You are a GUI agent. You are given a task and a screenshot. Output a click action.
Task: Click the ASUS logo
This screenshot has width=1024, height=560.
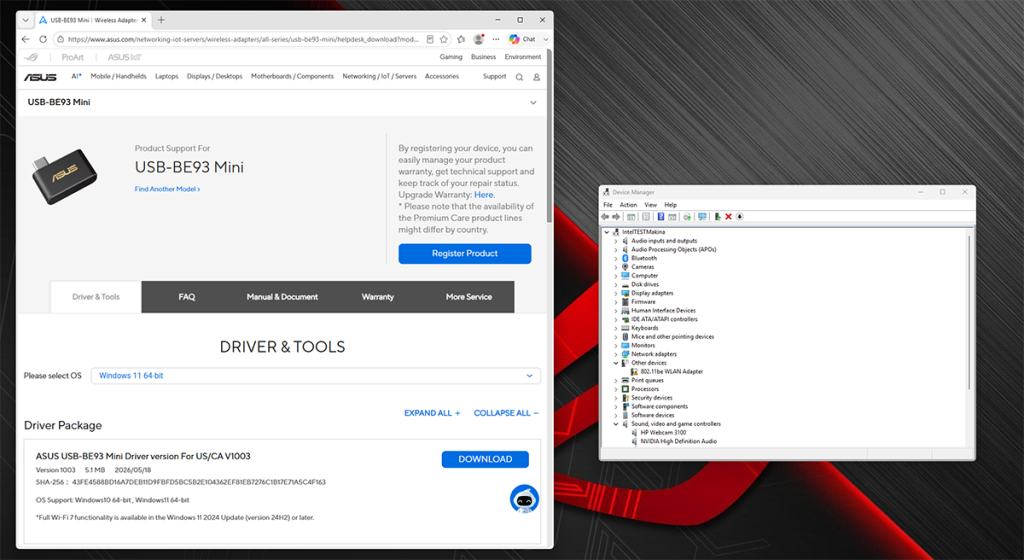40,77
